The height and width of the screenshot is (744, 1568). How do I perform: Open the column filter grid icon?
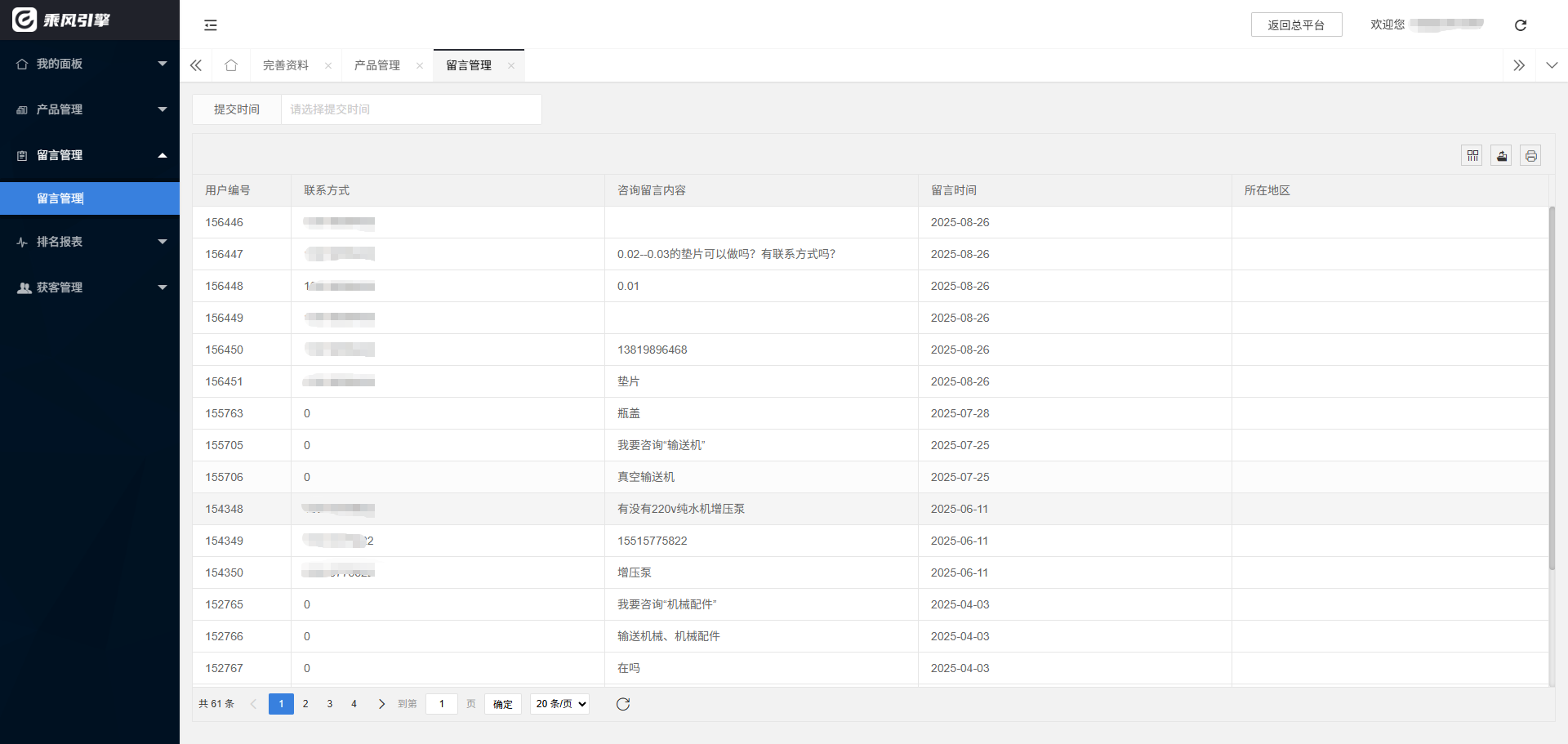point(1472,155)
